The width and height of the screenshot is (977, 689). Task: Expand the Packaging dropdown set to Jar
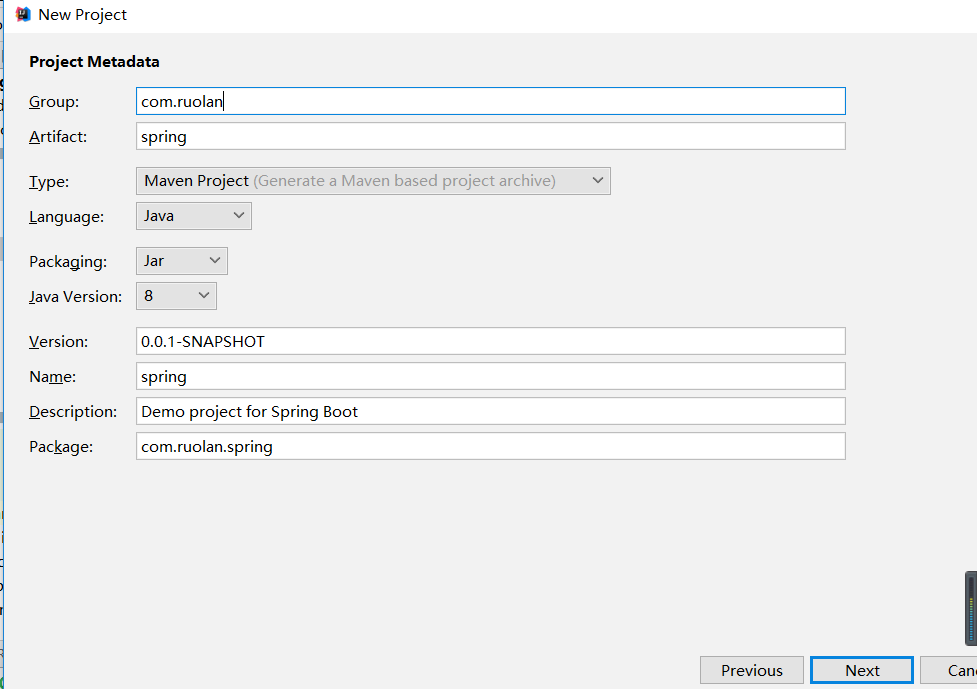(181, 260)
